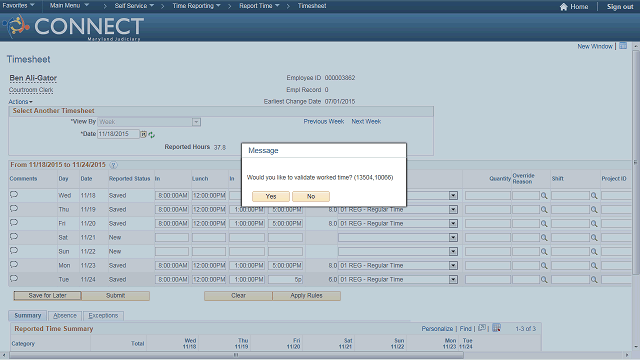Click the Shift lookup icon in the Tue row
The image size is (640, 360).
pyautogui.click(x=594, y=280)
